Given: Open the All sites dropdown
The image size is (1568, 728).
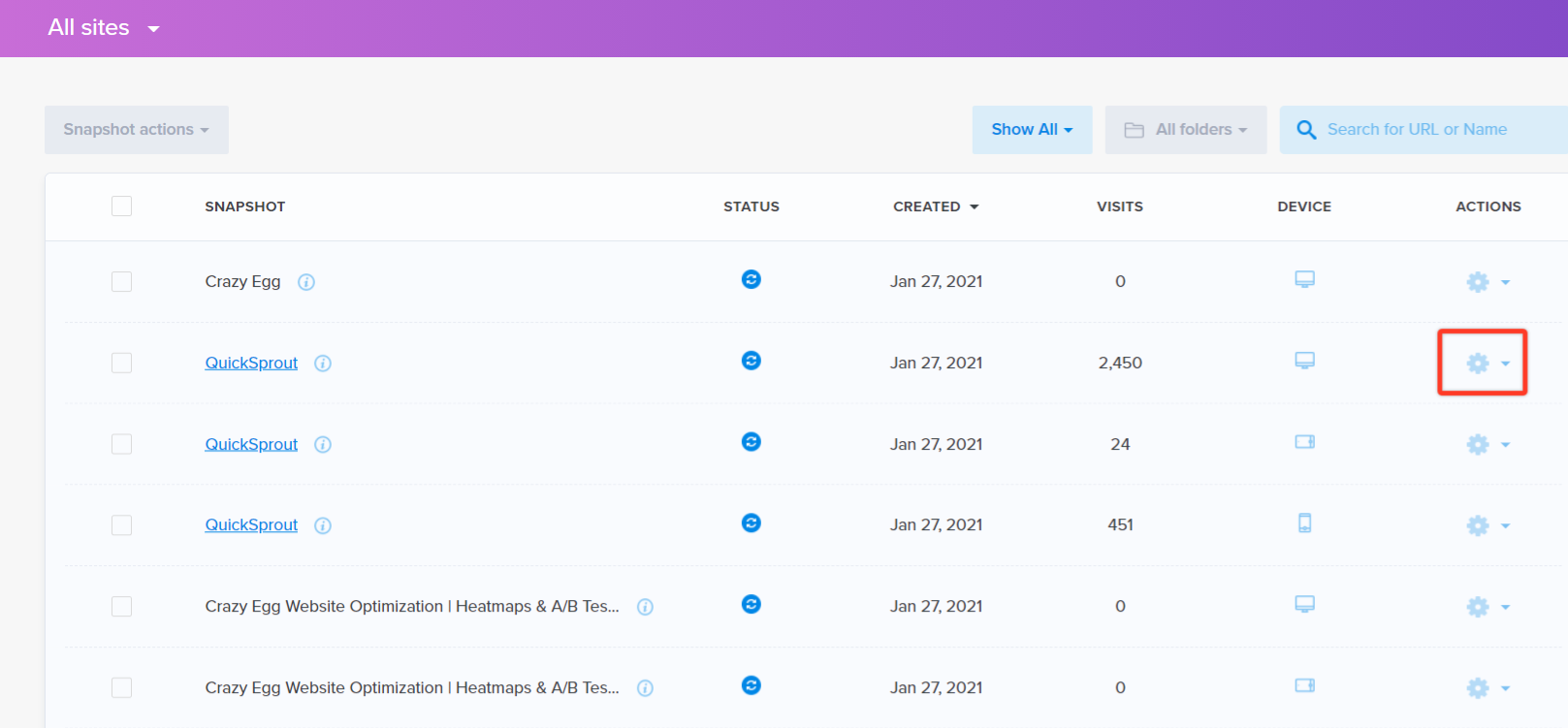Looking at the screenshot, I should click(104, 28).
